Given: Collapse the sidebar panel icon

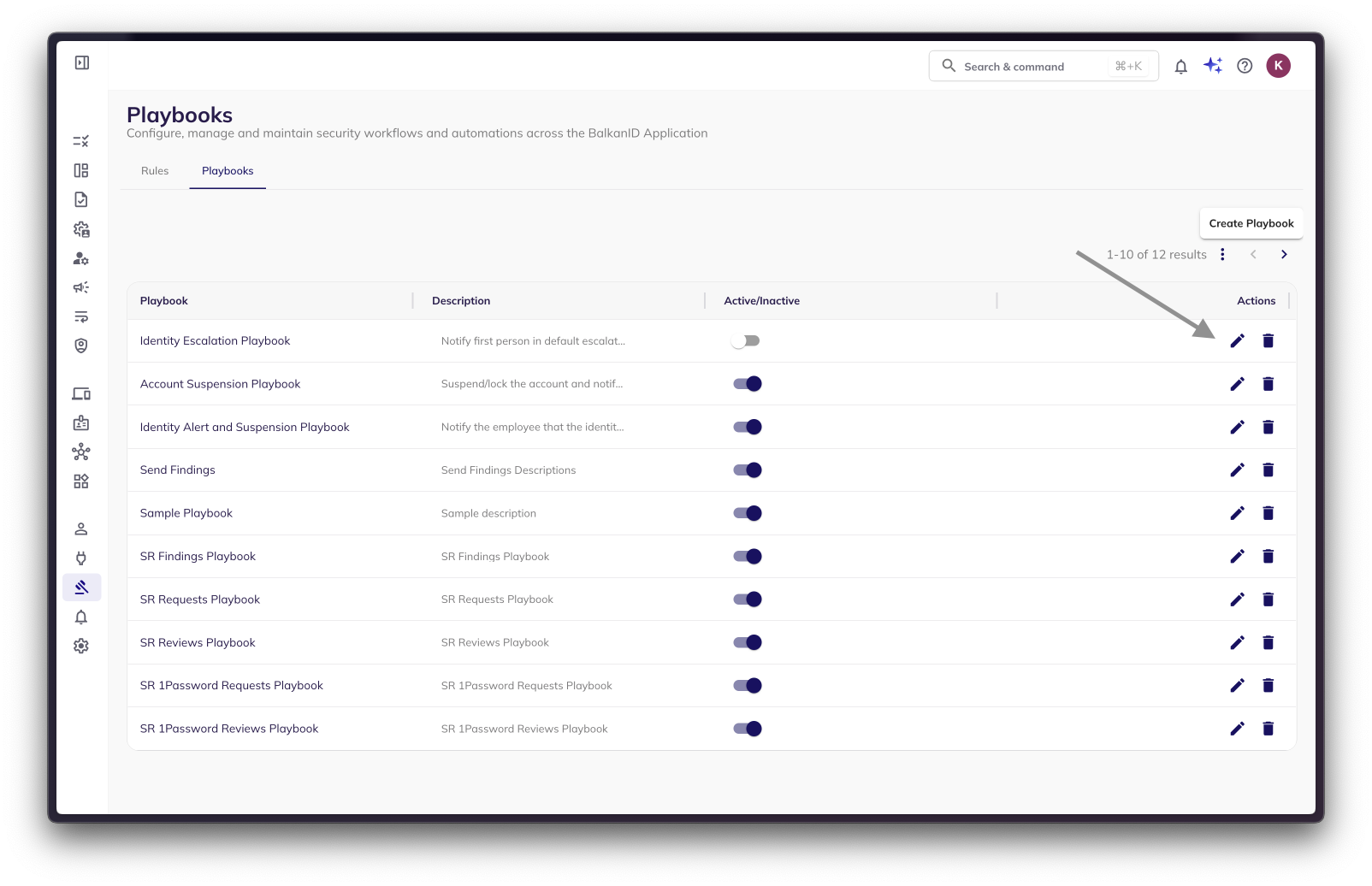Looking at the screenshot, I should (82, 62).
